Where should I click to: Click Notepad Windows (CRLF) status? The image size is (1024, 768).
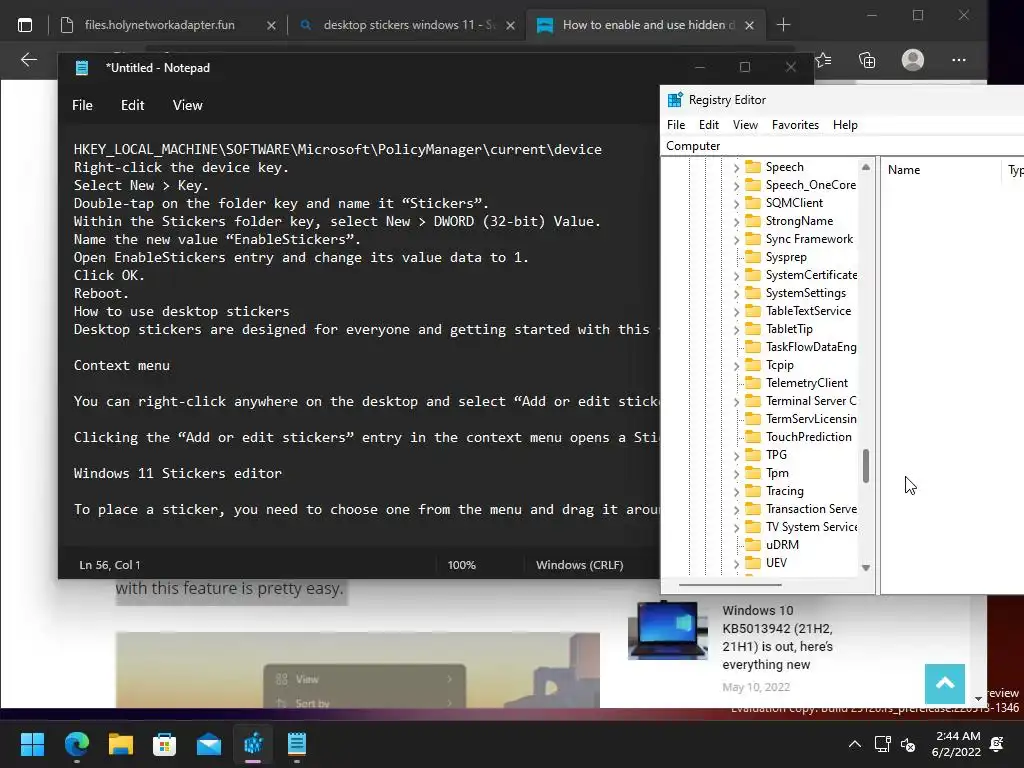pyautogui.click(x=579, y=565)
